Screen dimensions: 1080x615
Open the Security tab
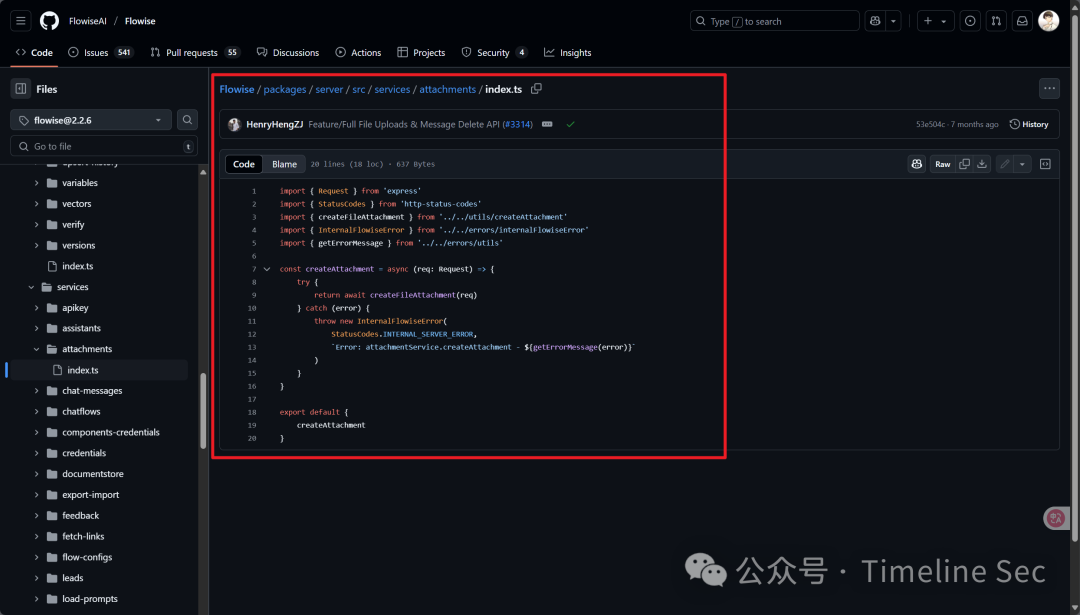coord(495,52)
